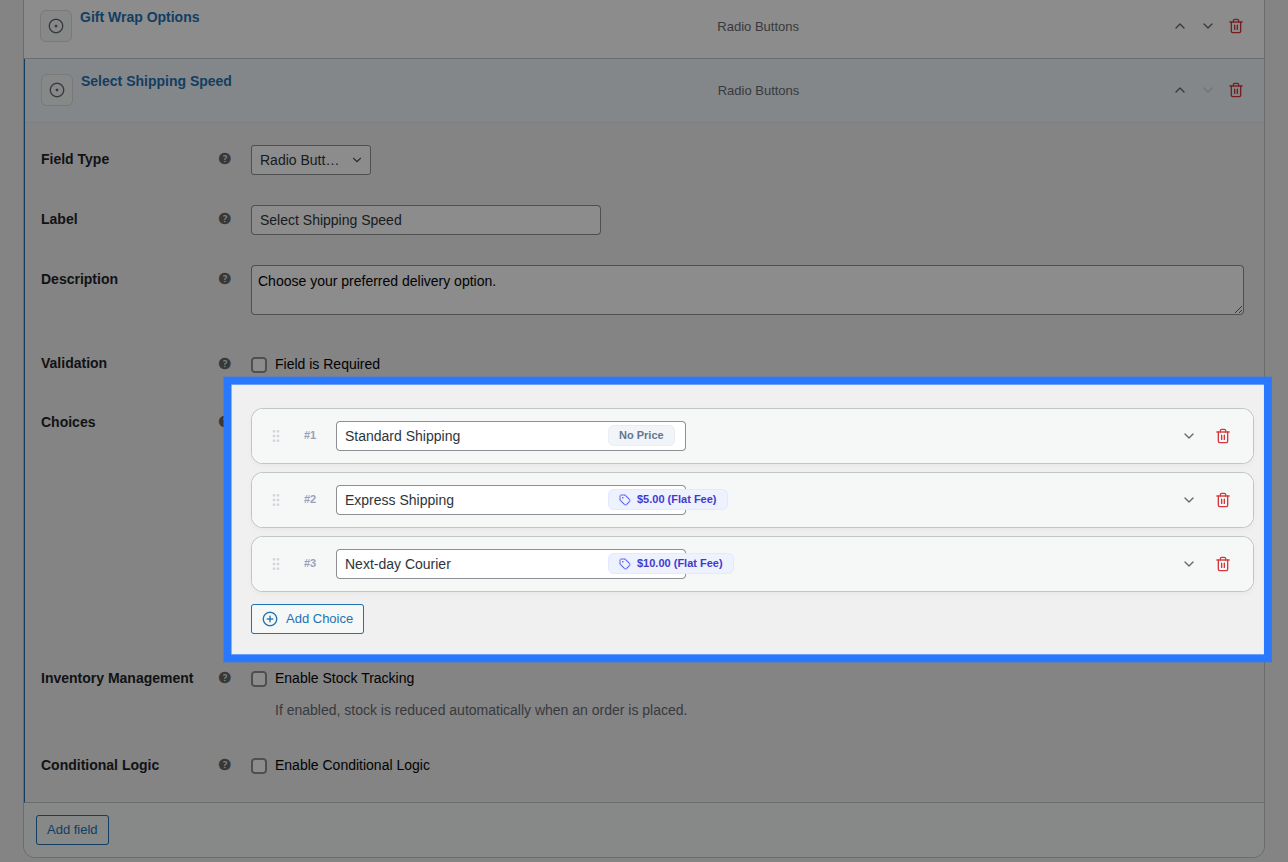The width and height of the screenshot is (1288, 862).
Task: Click the $5.00 (Flat Fee) price tag
Action: click(668, 499)
